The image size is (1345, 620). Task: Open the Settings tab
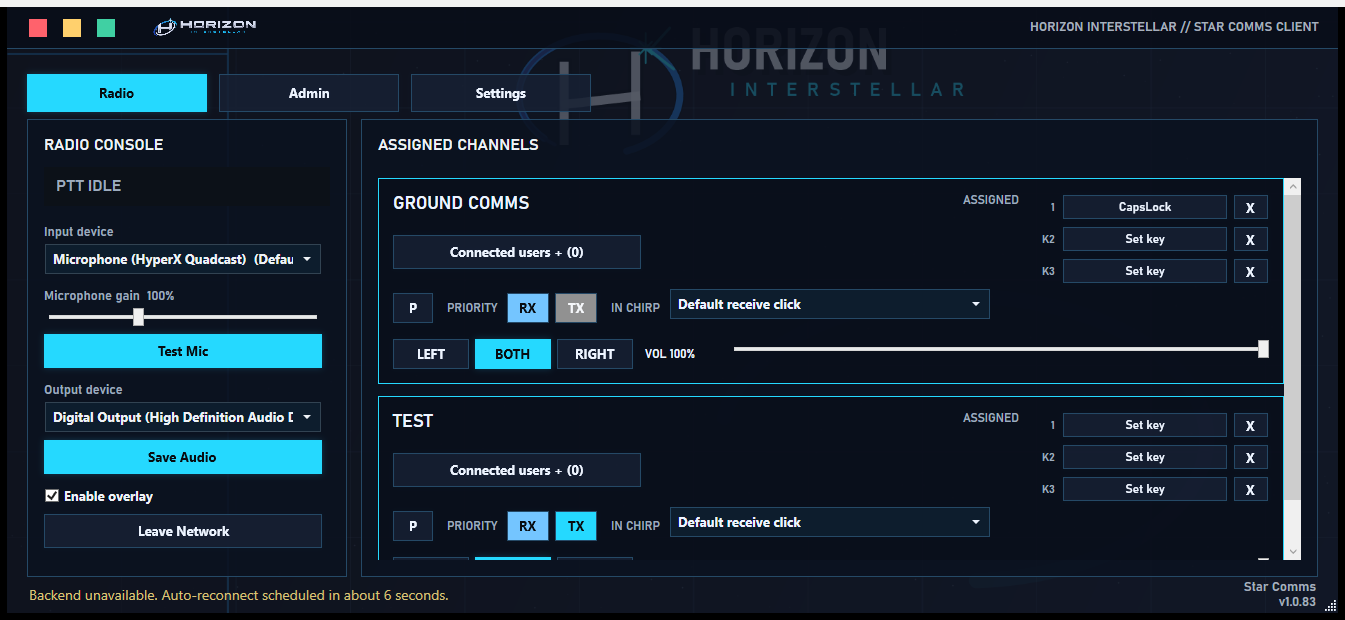[x=501, y=93]
